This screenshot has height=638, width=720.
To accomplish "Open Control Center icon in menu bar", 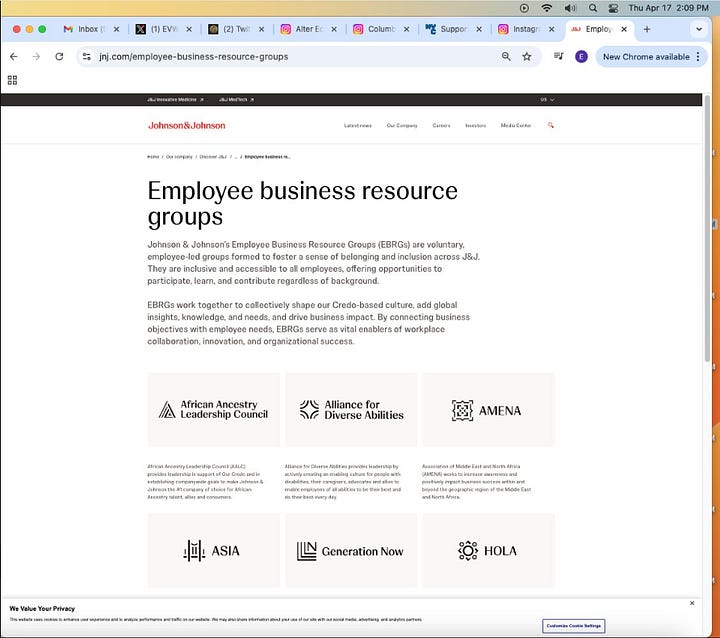I will (613, 8).
